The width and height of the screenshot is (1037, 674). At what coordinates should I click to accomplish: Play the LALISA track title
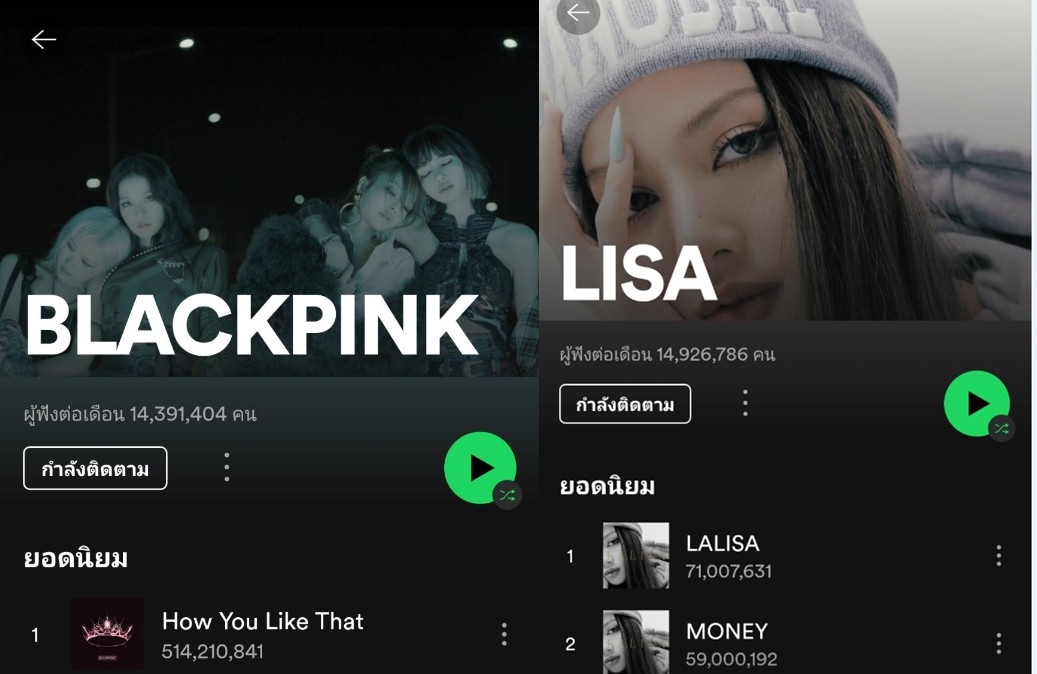click(722, 543)
